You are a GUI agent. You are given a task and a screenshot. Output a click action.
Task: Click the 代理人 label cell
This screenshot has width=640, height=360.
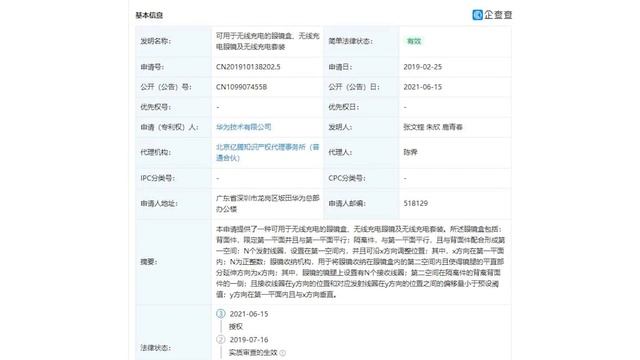(361, 152)
